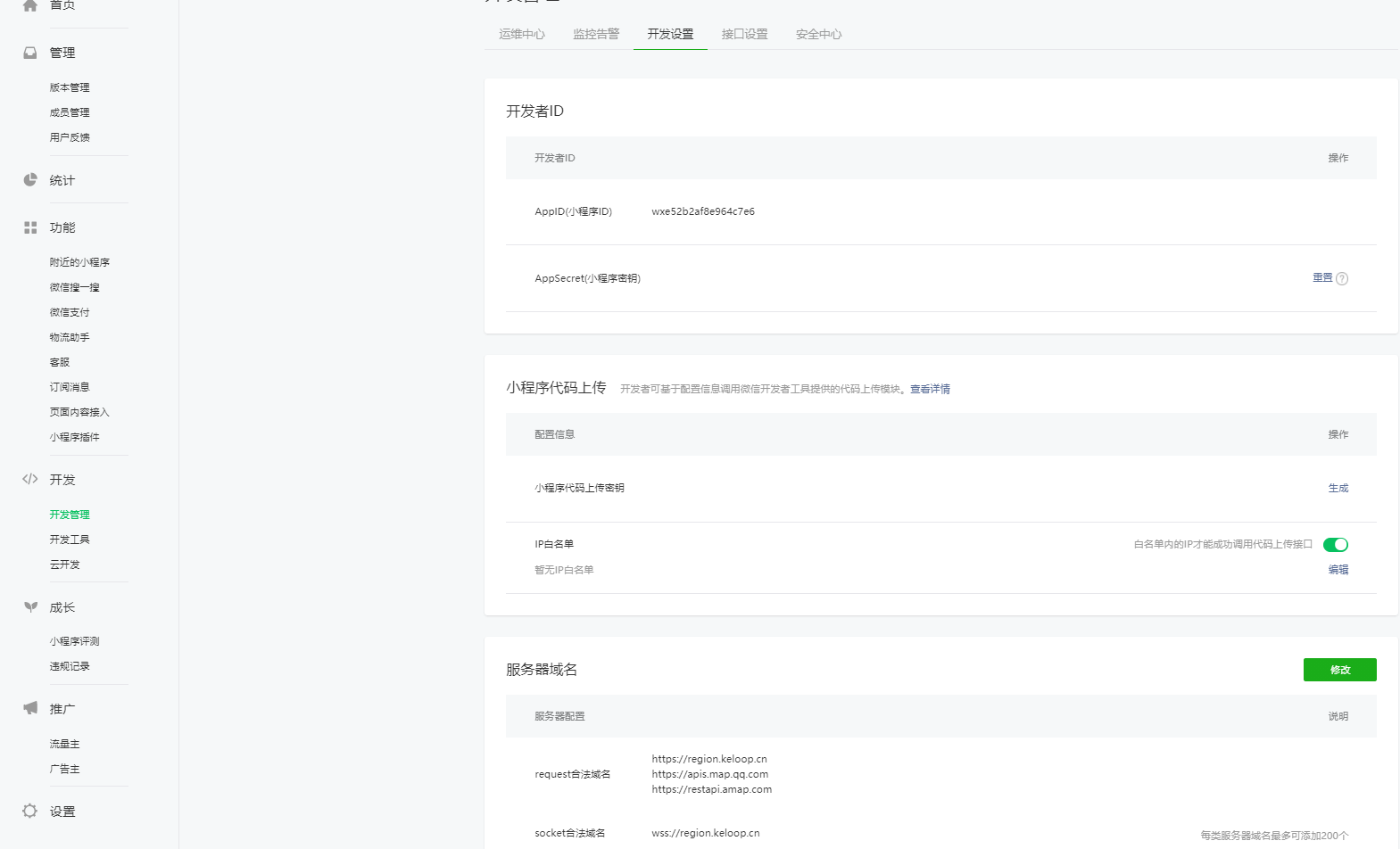
Task: Click the 开发 code brackets icon
Action: coord(30,479)
